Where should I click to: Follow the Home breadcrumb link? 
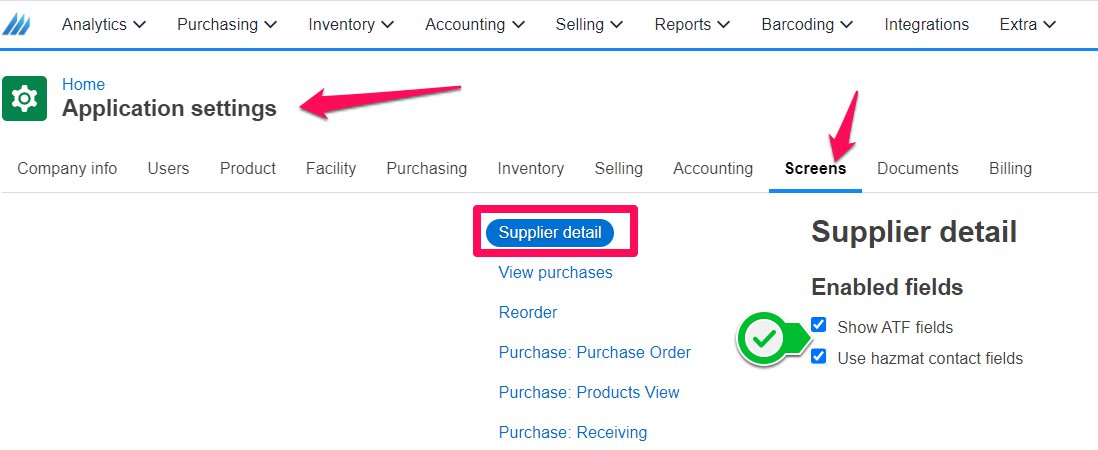click(83, 85)
